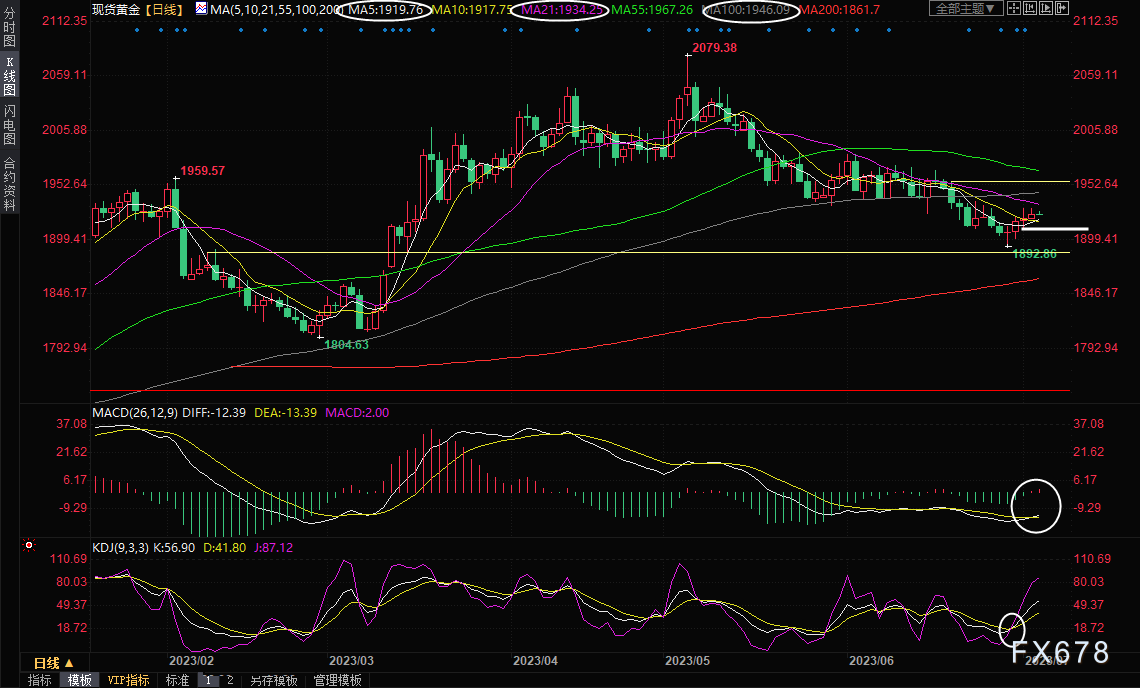
Task: Click the 1804.63 low price label
Action: 345,344
